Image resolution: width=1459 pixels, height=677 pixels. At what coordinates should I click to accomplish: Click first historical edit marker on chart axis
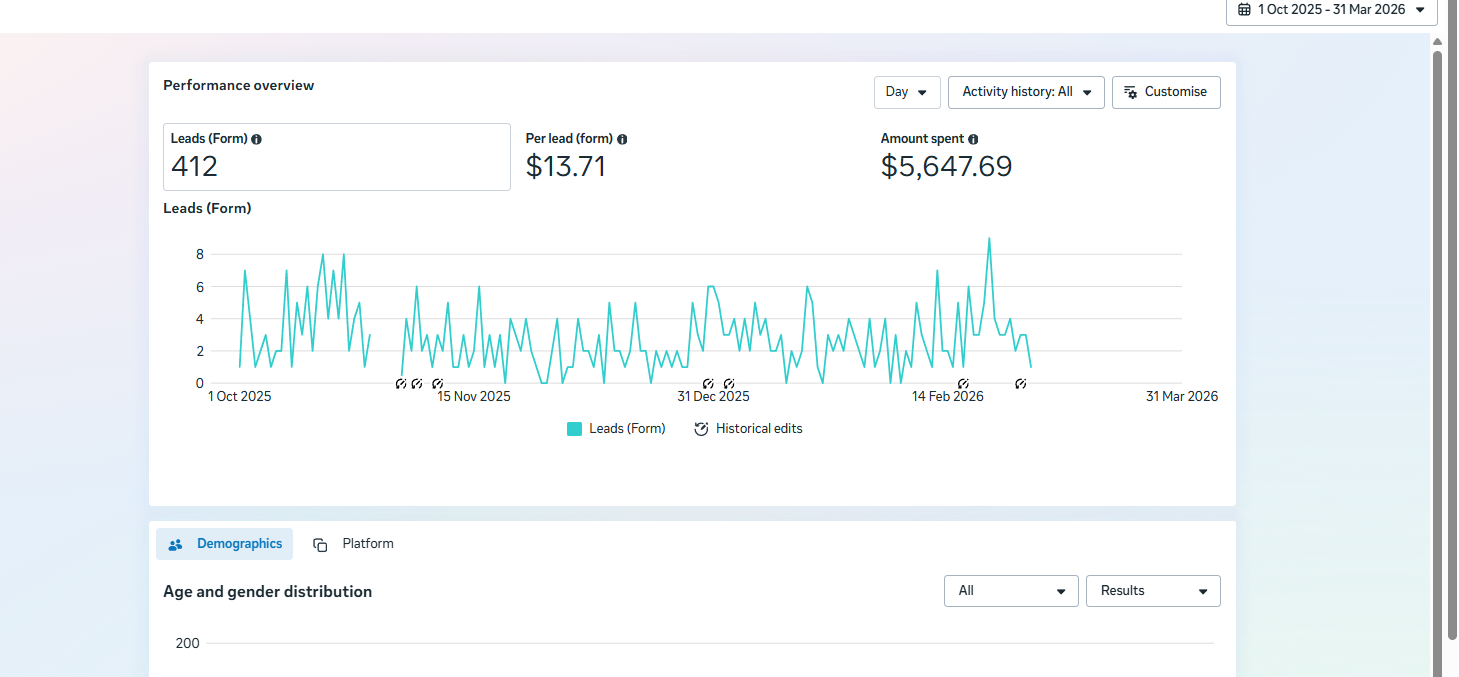point(401,384)
